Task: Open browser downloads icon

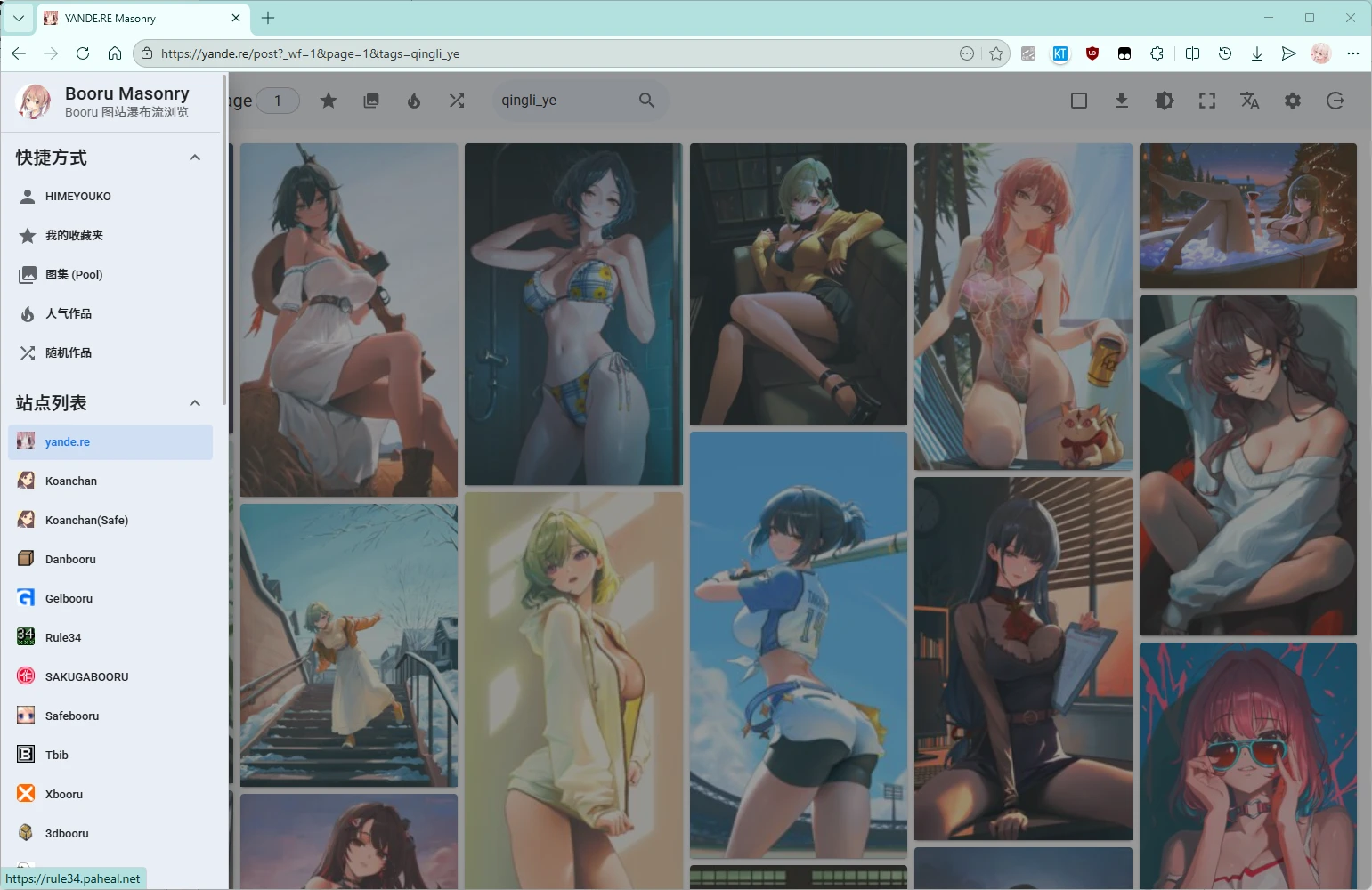Action: pyautogui.click(x=1257, y=53)
